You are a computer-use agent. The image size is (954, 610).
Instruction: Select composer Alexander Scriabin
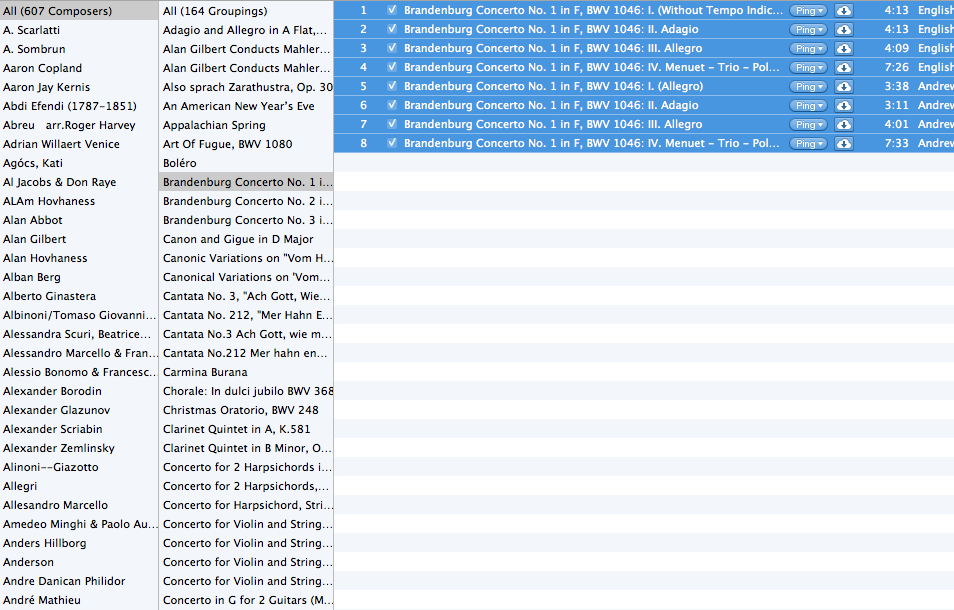point(79,429)
